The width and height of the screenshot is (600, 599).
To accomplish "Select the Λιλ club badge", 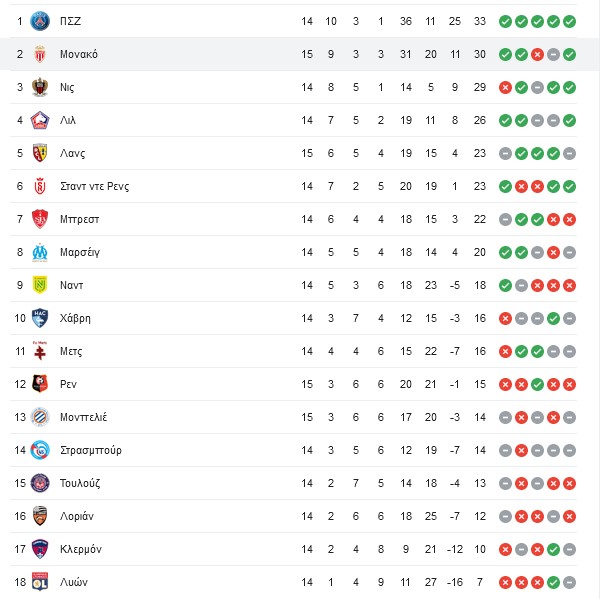I will pyautogui.click(x=40, y=120).
